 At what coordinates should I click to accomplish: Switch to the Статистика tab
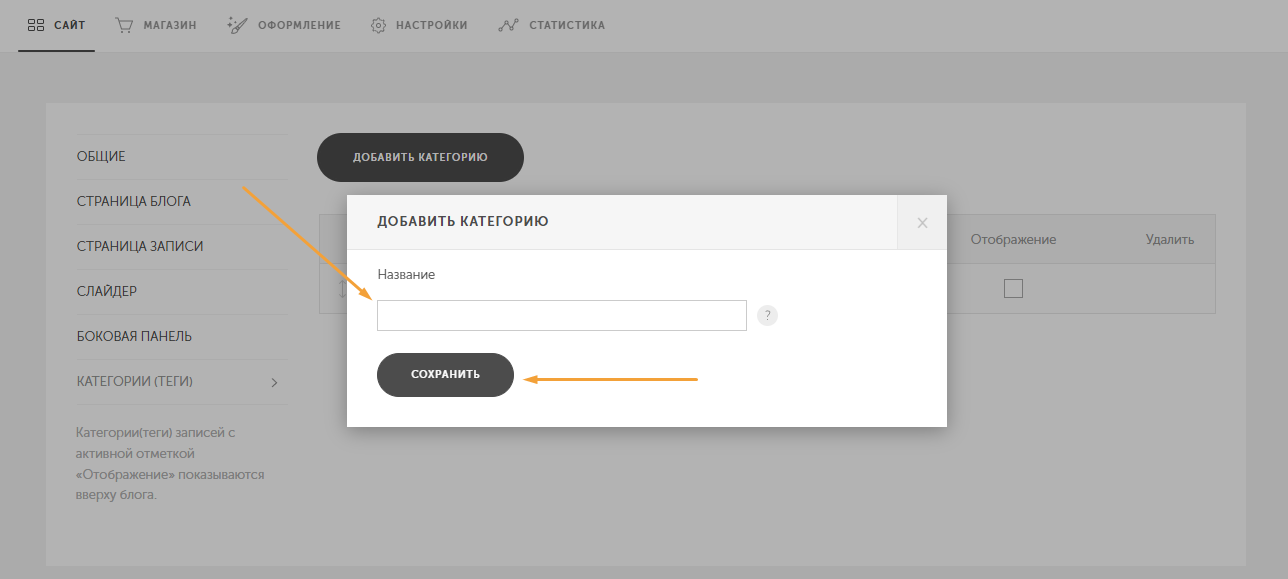click(551, 25)
